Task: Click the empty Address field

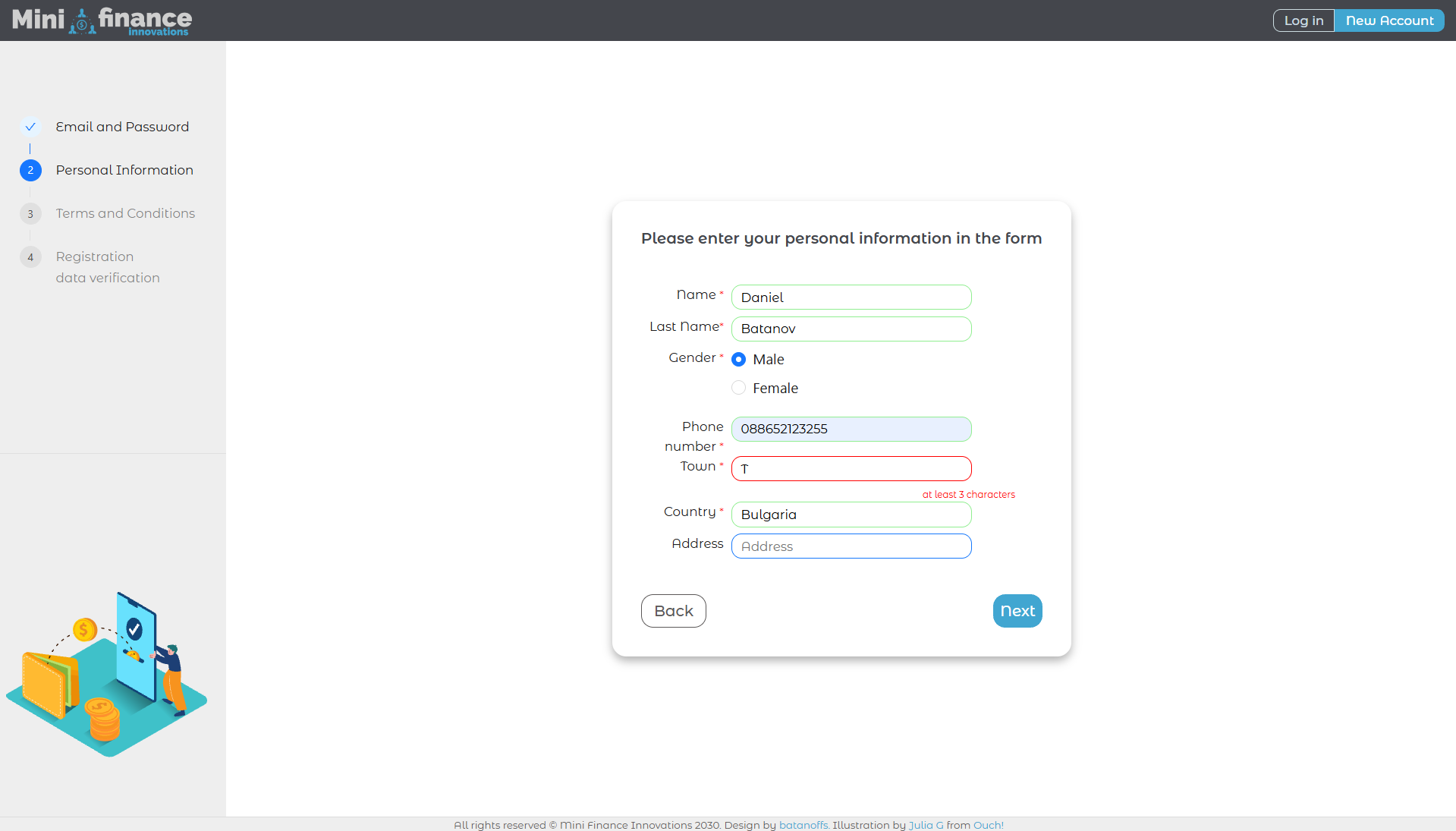Action: point(851,546)
